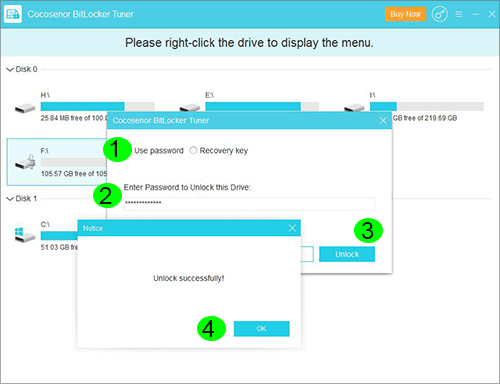
Task: Click the E:\ drive usage bar
Action: (x=262, y=106)
